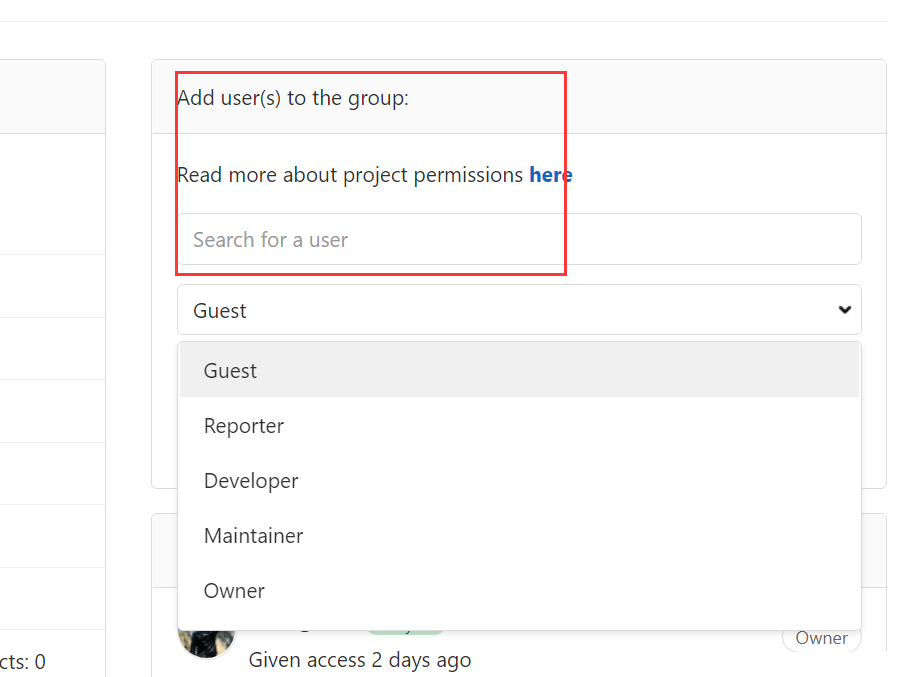910x677 pixels.
Task: Click the left panel's top header section
Action: pyautogui.click(x=52, y=96)
